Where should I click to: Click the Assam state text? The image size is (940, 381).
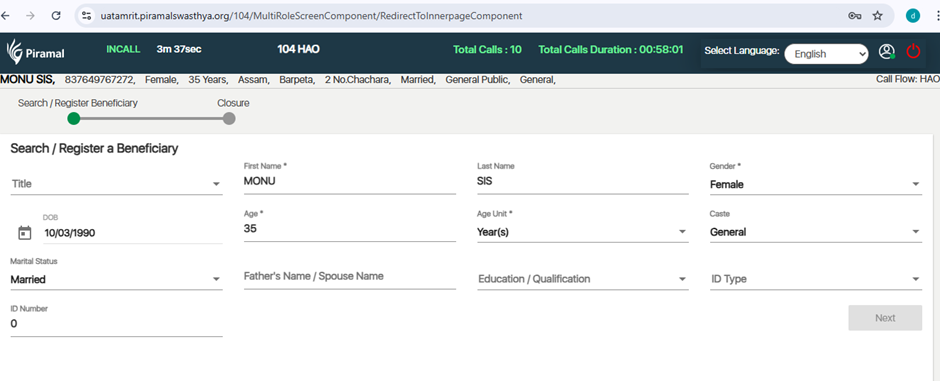point(254,80)
